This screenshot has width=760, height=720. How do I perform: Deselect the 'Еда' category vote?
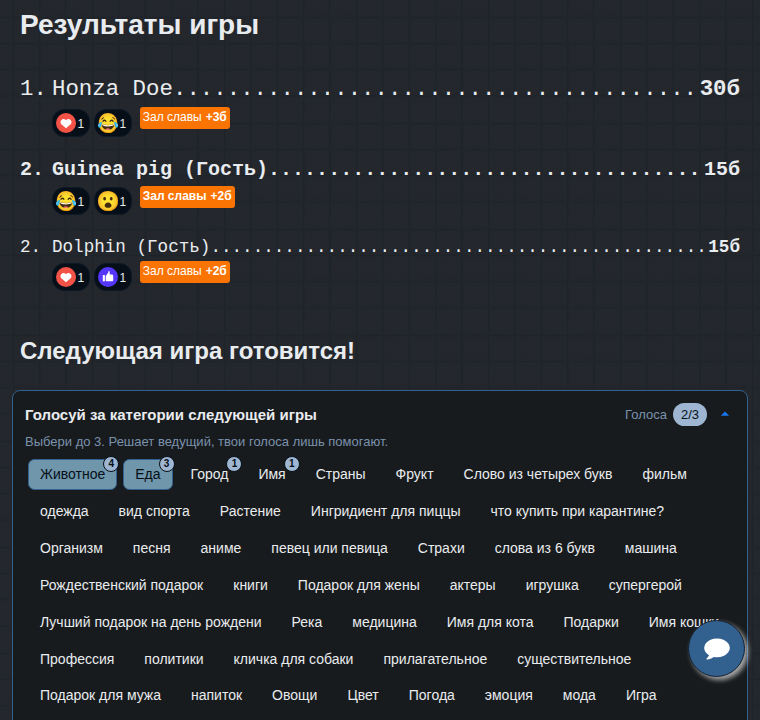pos(148,474)
